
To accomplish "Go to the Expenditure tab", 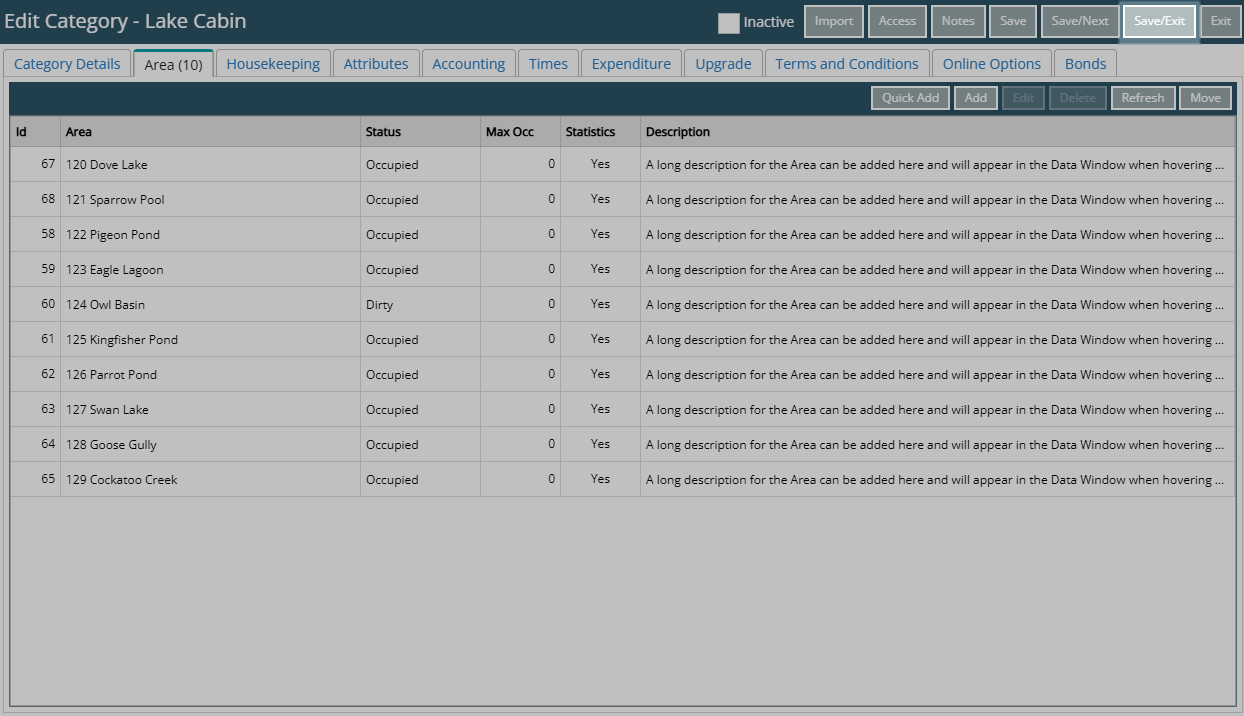I will [631, 64].
